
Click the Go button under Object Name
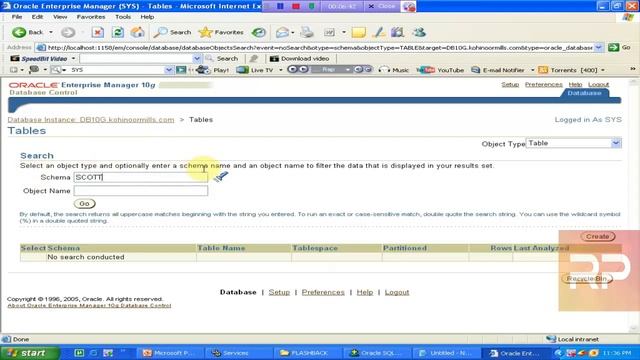pos(84,203)
